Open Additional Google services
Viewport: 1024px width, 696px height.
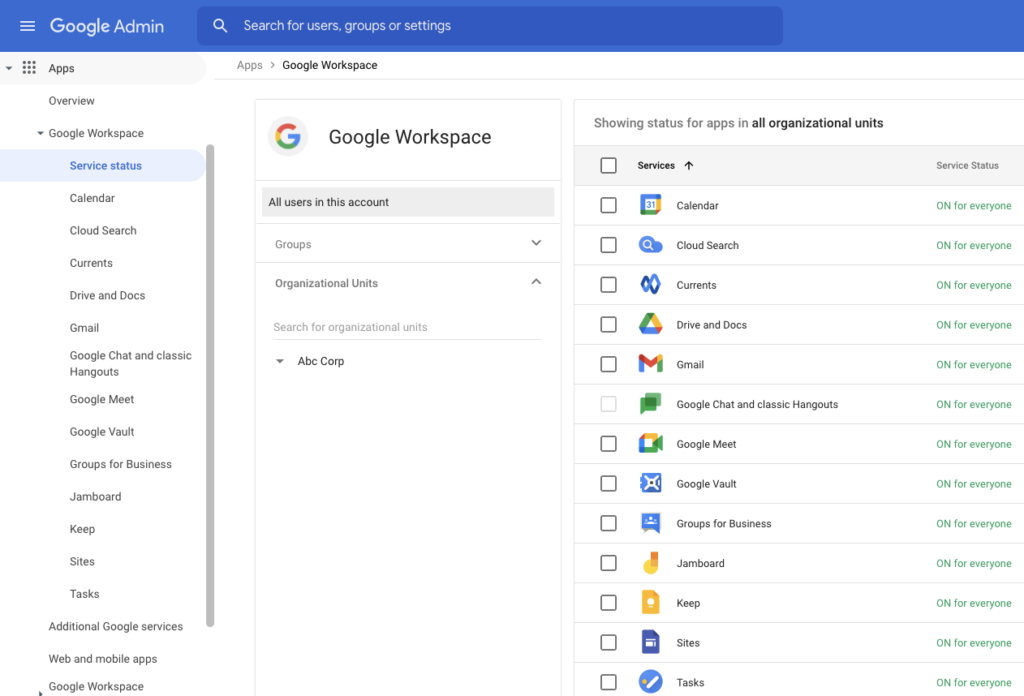click(x=116, y=626)
